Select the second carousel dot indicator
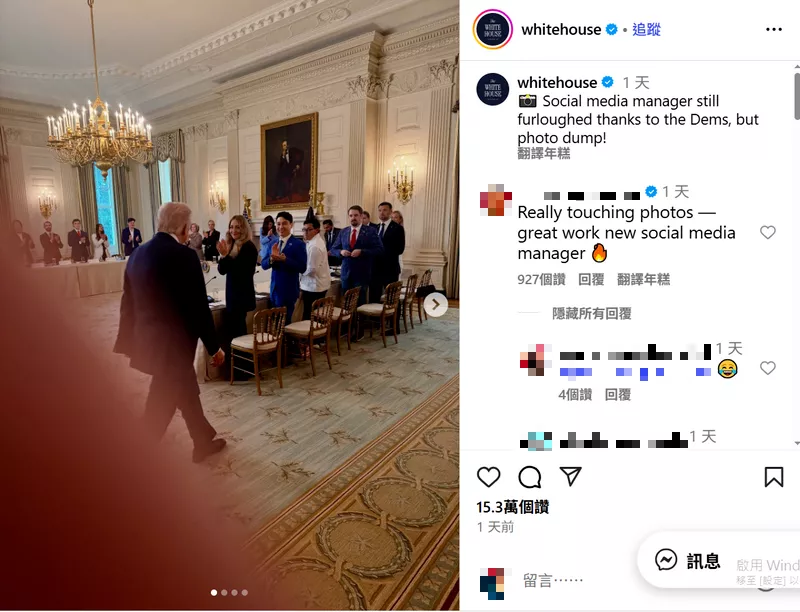Screen dimensions: 800x612 (x=224, y=593)
